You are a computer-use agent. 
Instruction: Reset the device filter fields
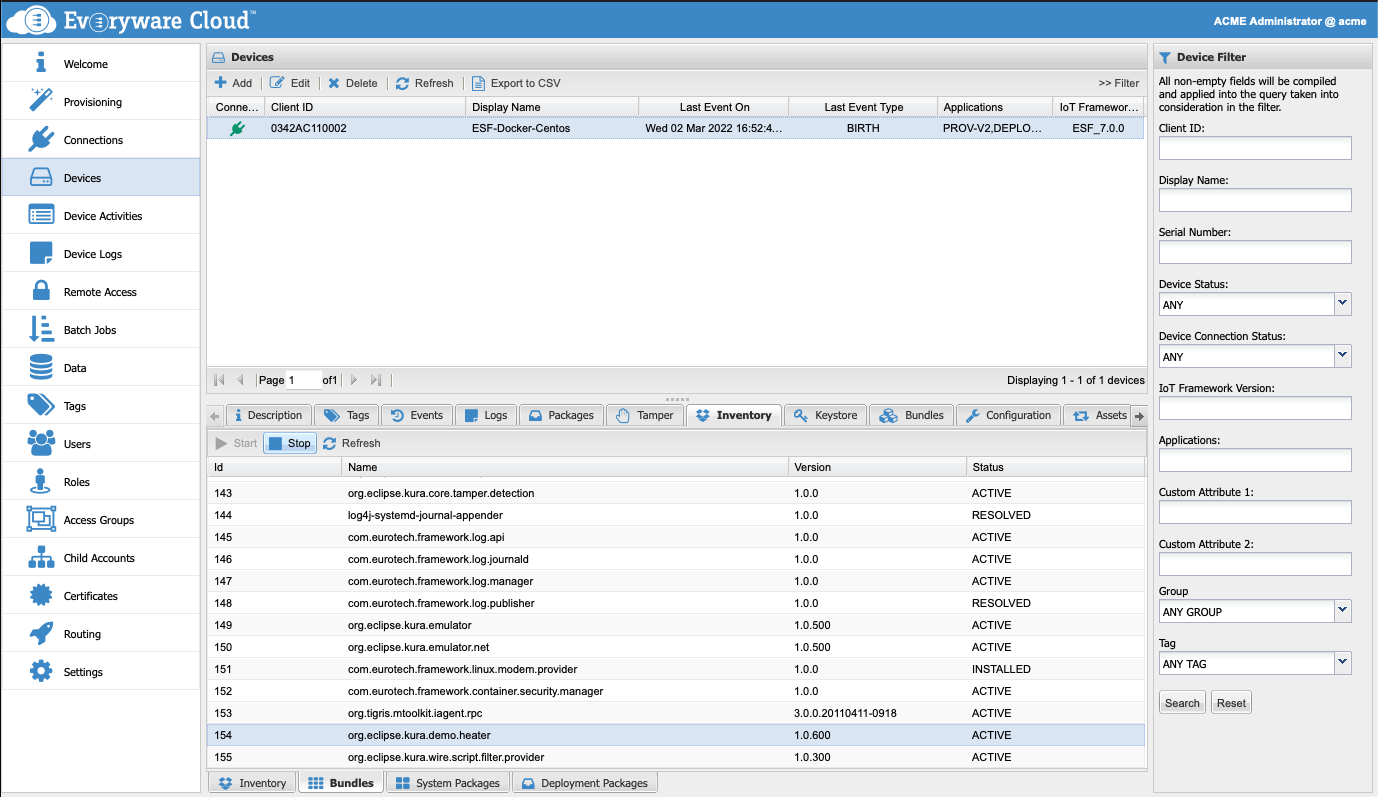(1231, 703)
